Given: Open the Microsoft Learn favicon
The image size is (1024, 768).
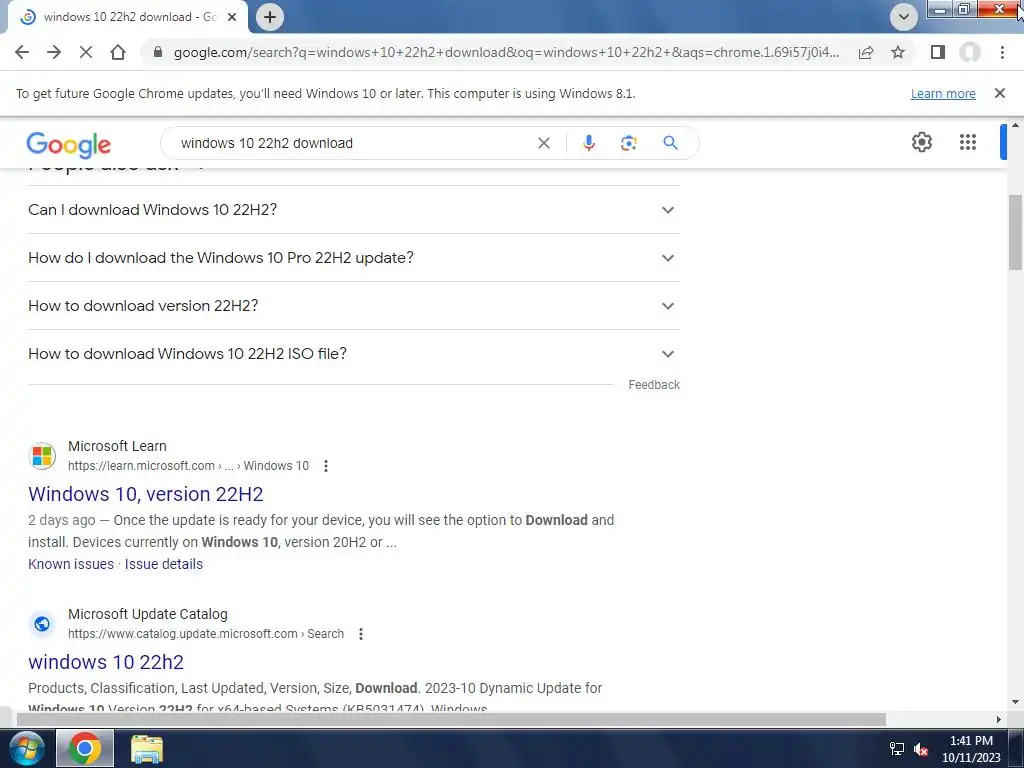Looking at the screenshot, I should click(x=42, y=456).
